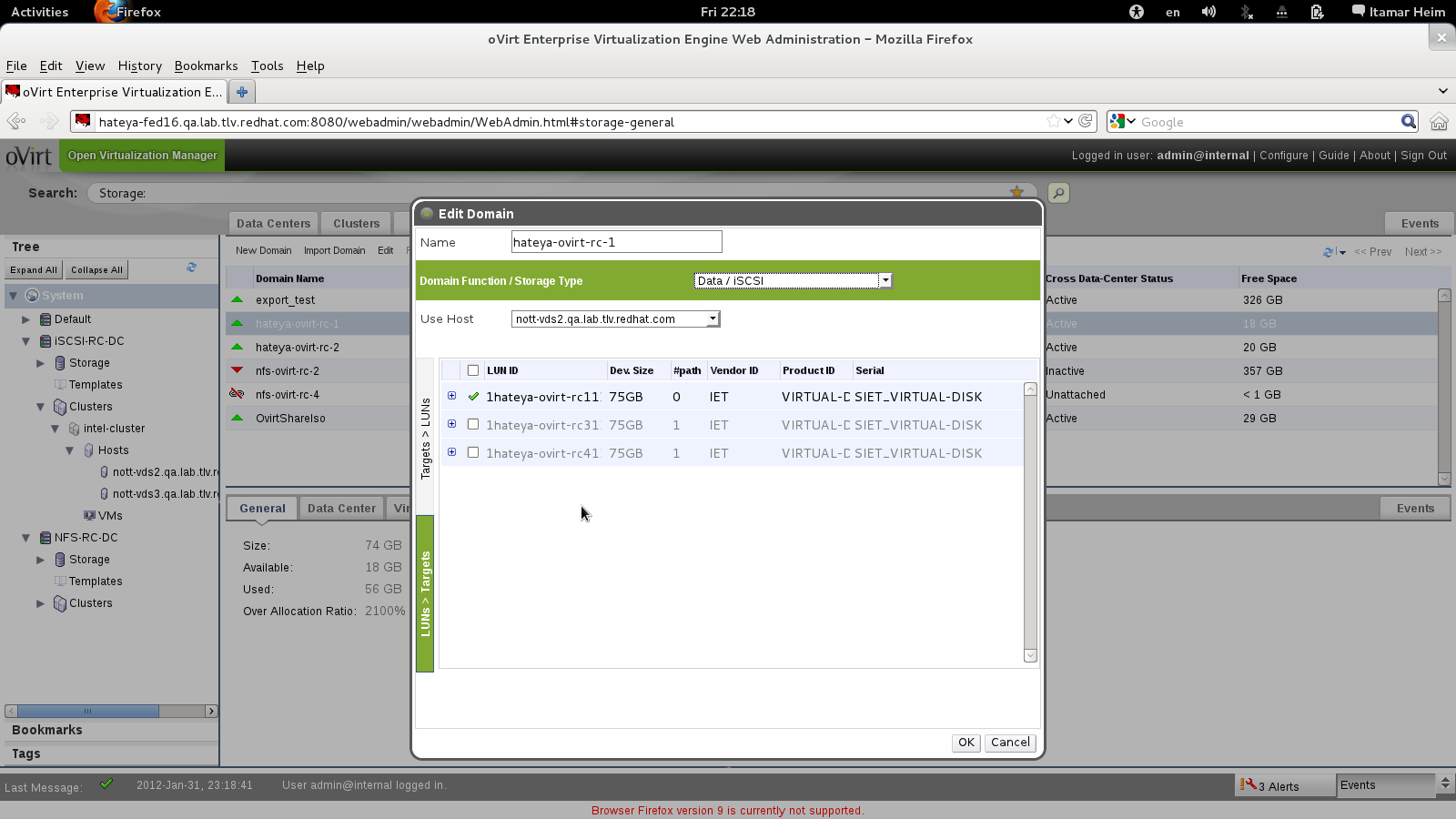The image size is (1456, 819).
Task: Click the Sign Out link
Action: [1423, 156]
